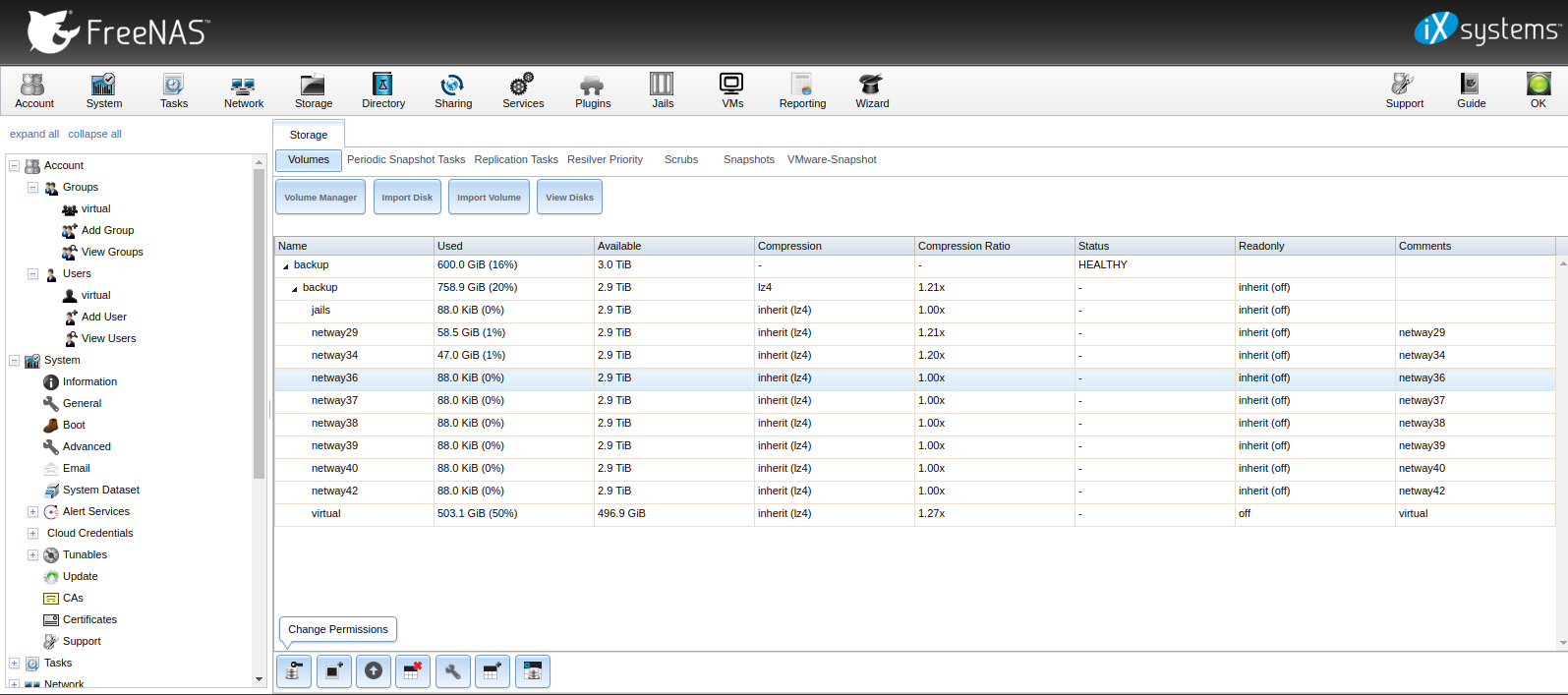Open Reporting from the top toolbar
This screenshot has width=1568, height=695.
802,89
